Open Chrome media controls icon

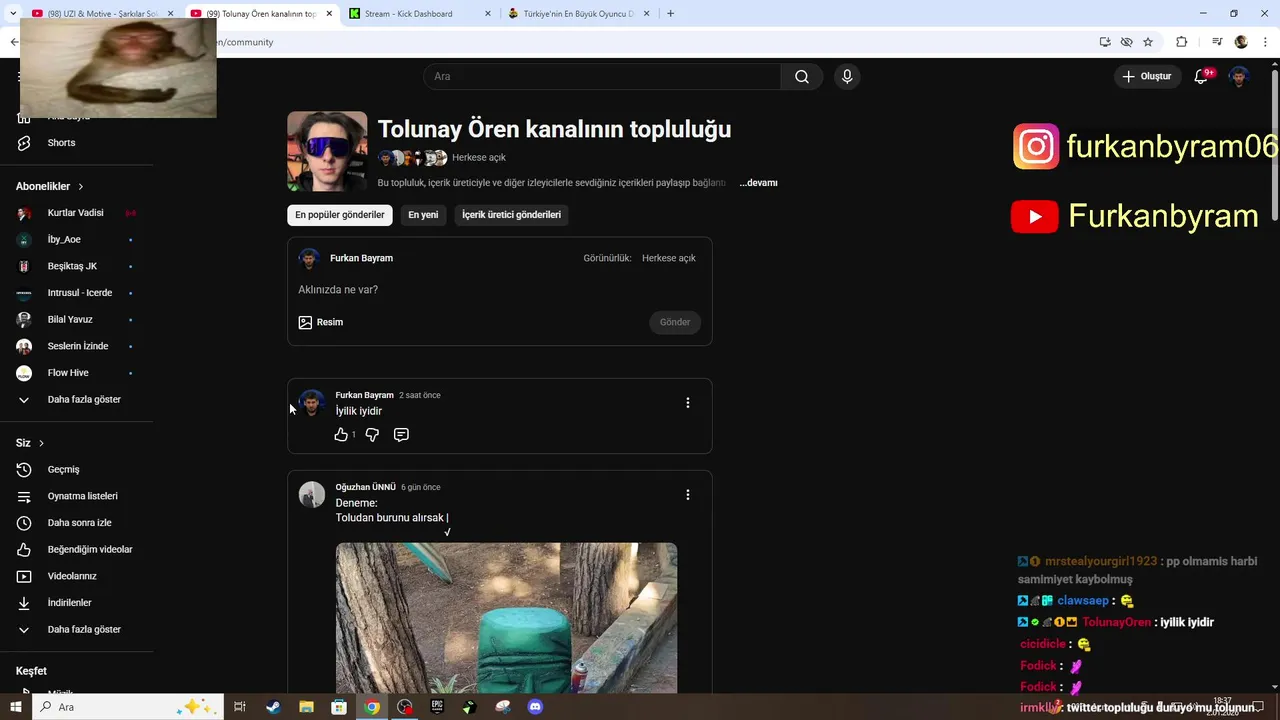coord(1217,42)
